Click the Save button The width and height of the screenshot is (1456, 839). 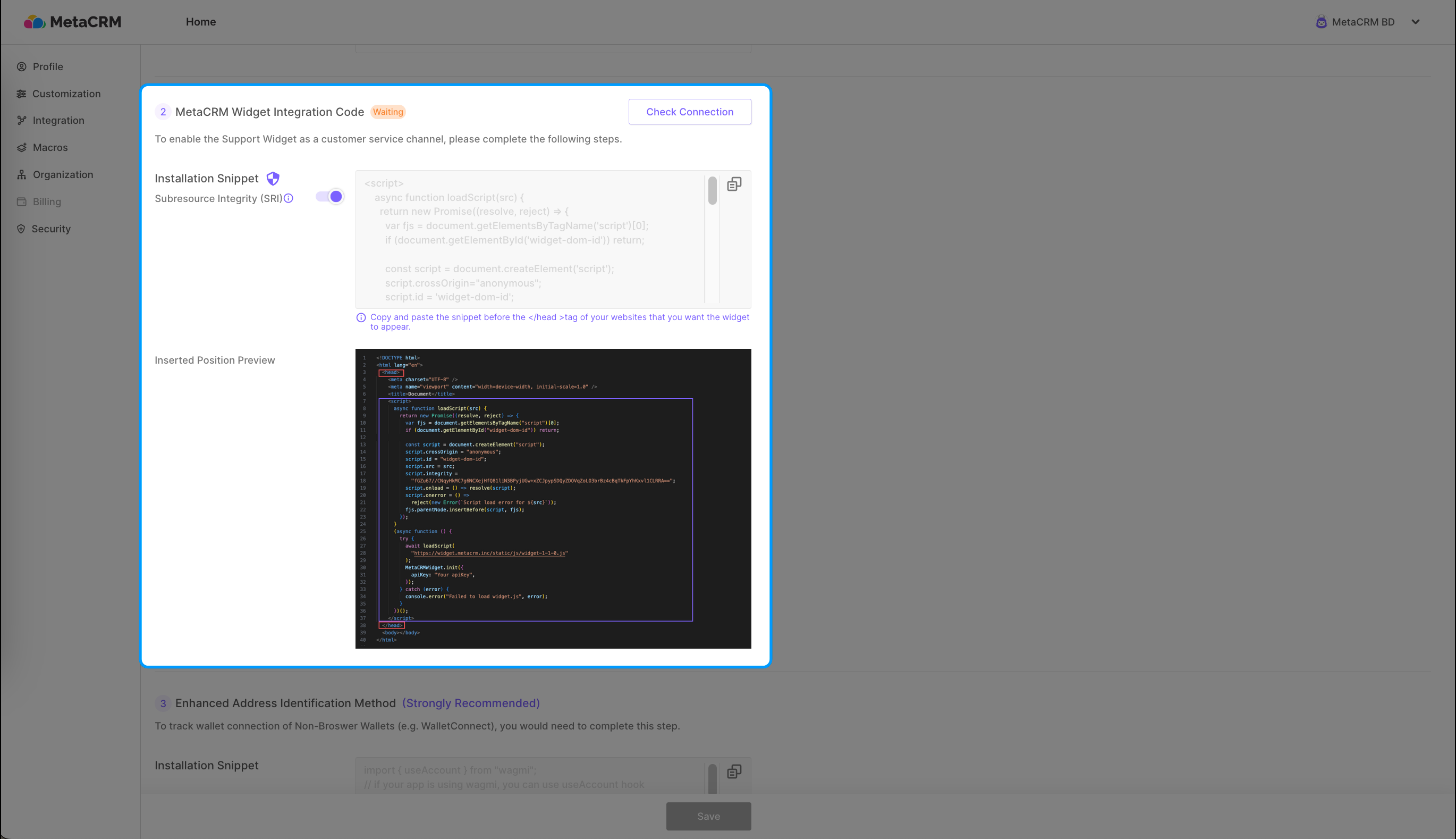coord(708,816)
